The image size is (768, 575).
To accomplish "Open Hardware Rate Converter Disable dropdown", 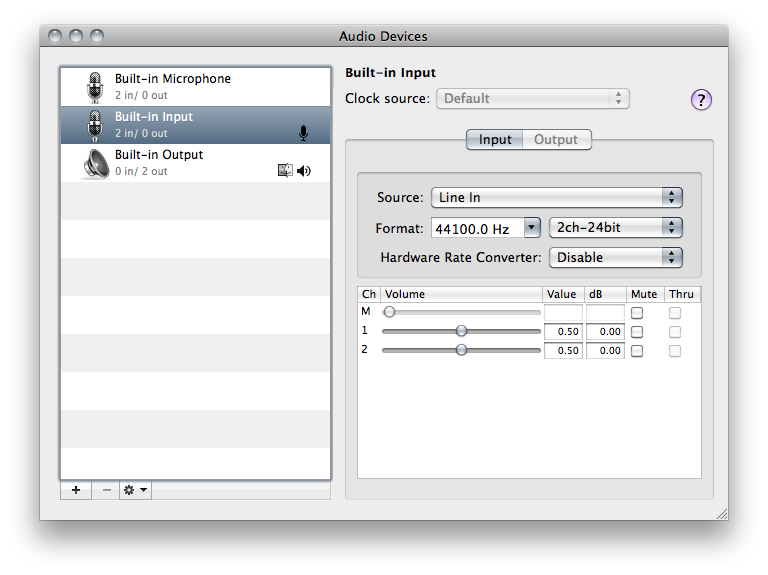I will pos(616,258).
